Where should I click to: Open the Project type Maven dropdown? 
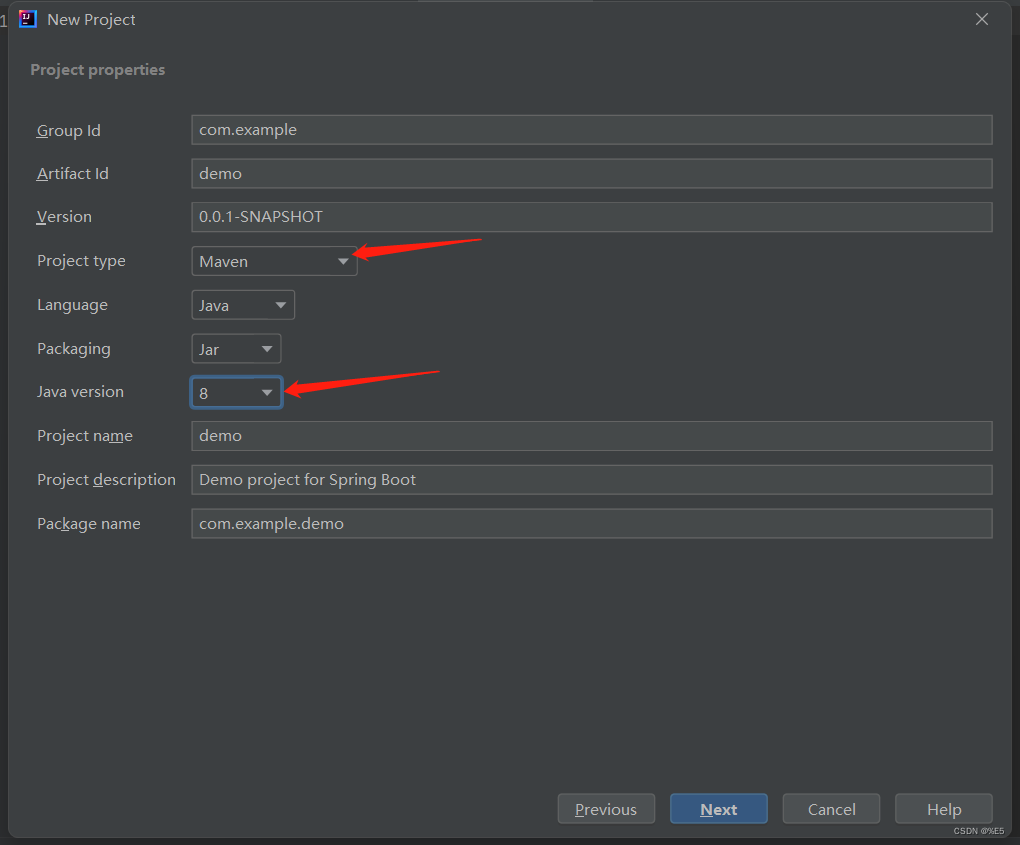[x=274, y=261]
